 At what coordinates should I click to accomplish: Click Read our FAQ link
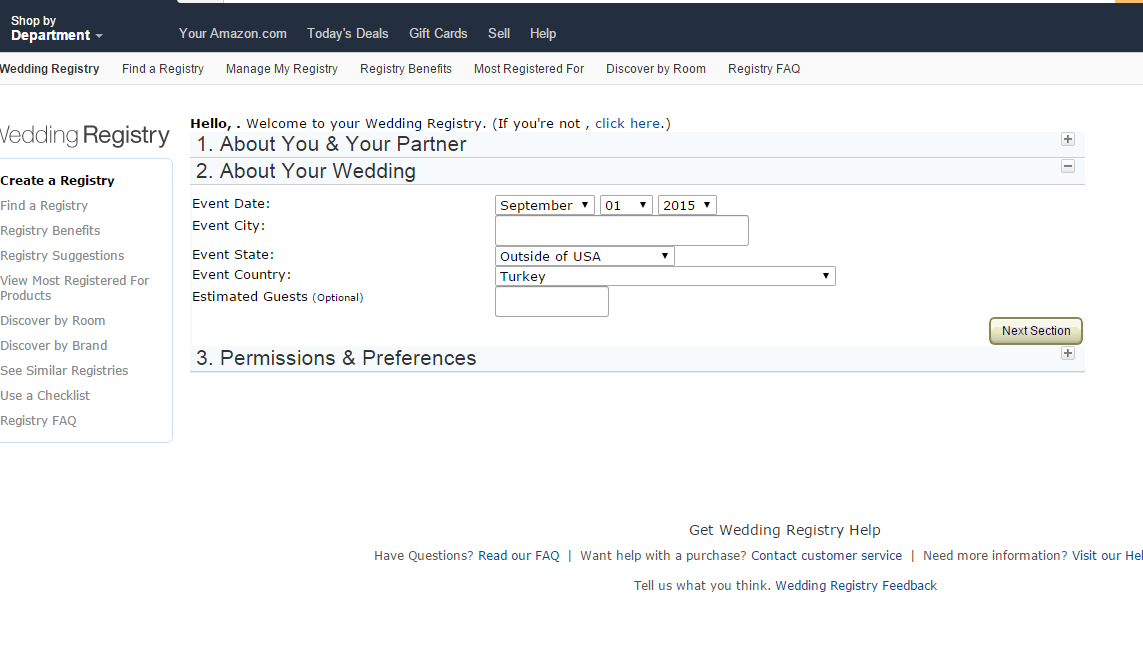[519, 555]
